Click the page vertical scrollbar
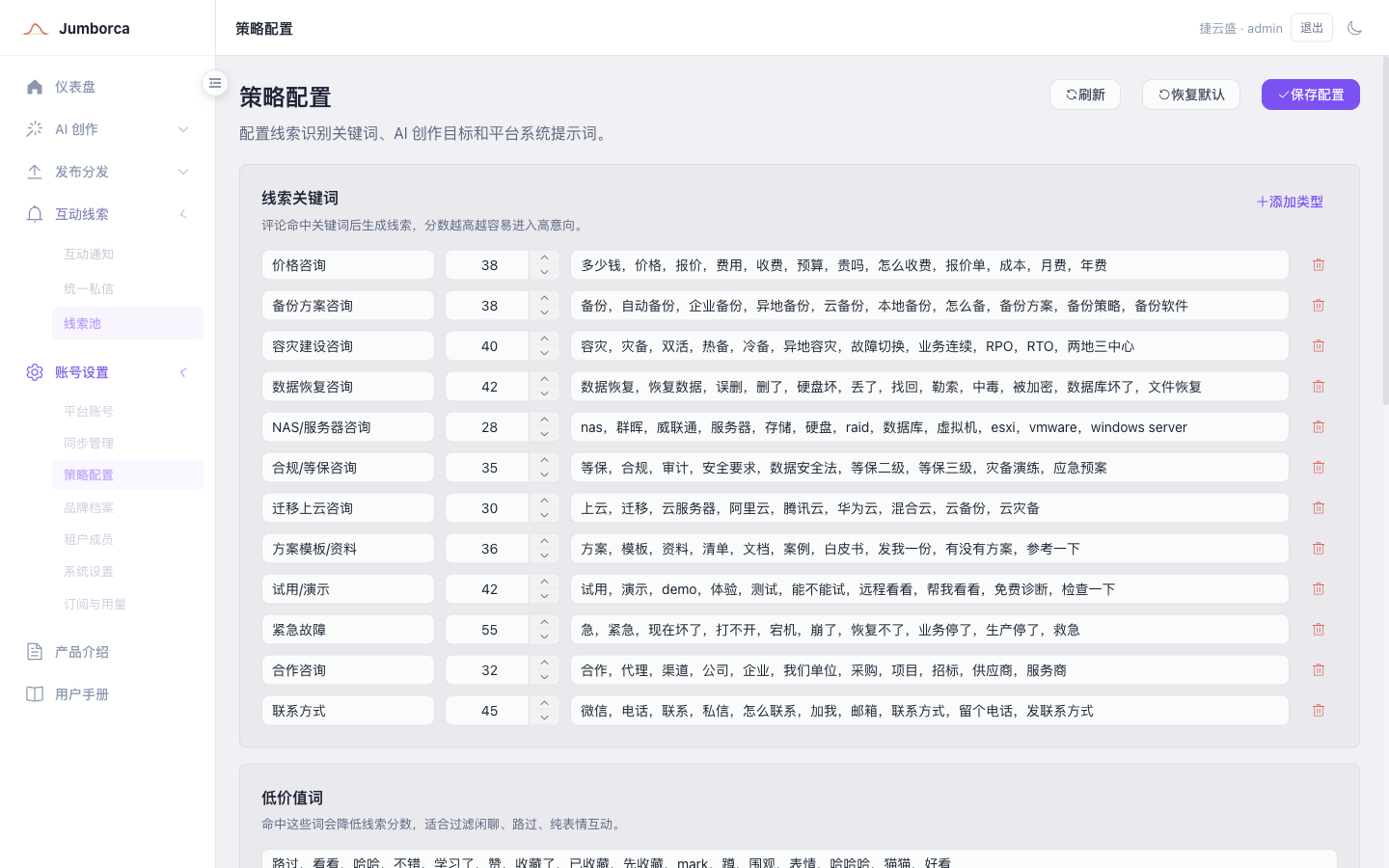 click(1385, 231)
